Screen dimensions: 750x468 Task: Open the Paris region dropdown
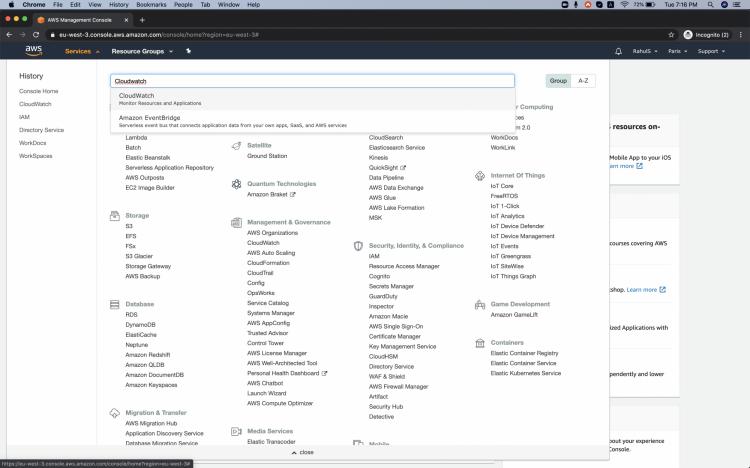[x=679, y=51]
